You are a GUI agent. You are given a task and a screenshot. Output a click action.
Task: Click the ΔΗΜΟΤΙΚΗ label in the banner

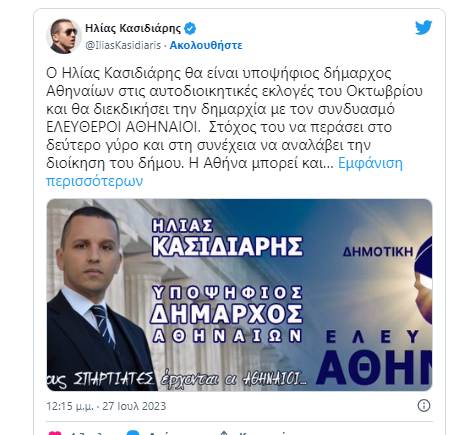pyautogui.click(x=378, y=252)
